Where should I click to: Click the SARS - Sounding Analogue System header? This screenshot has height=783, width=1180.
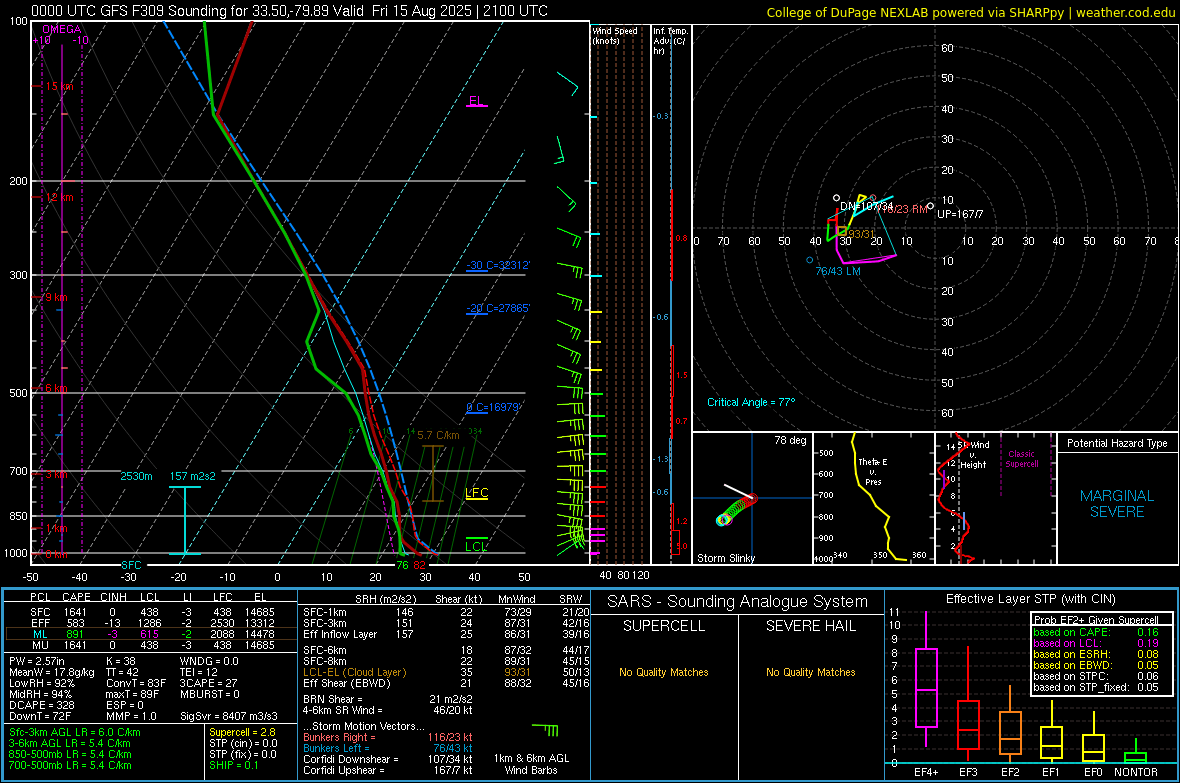738,602
